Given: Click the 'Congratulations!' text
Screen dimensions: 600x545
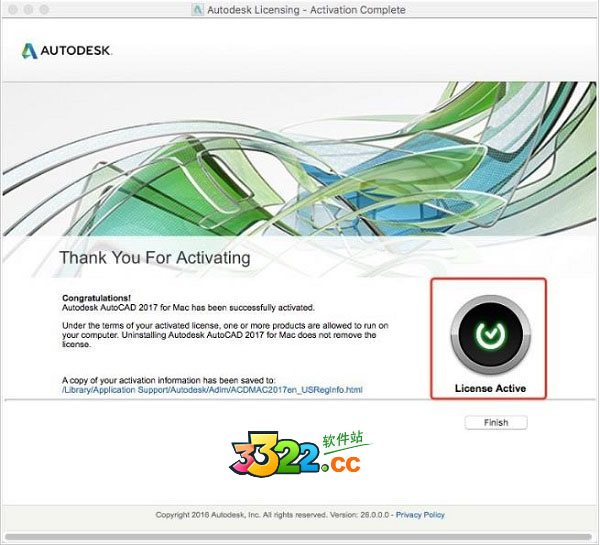Looking at the screenshot, I should click(x=96, y=298).
